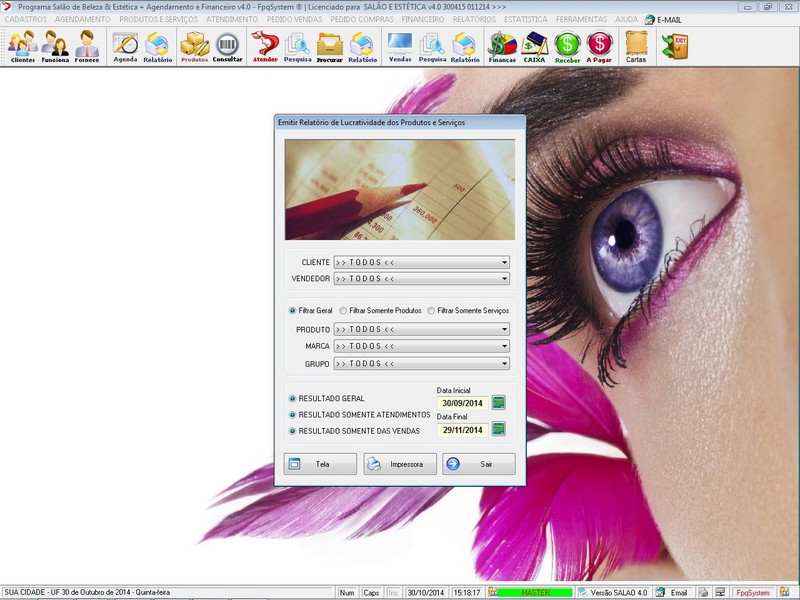
Task: Open the Fornece (suppliers) toolbar icon
Action: pos(87,46)
